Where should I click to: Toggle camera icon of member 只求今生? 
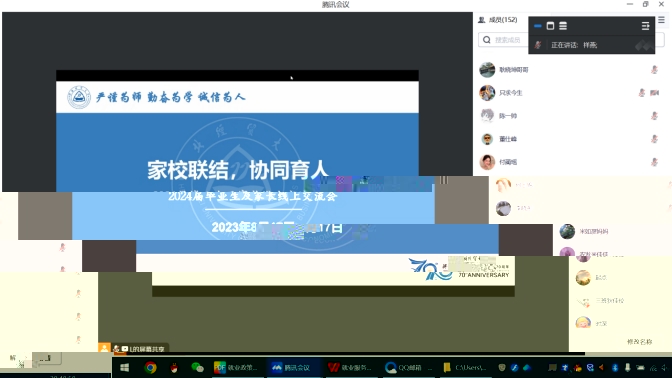point(654,93)
